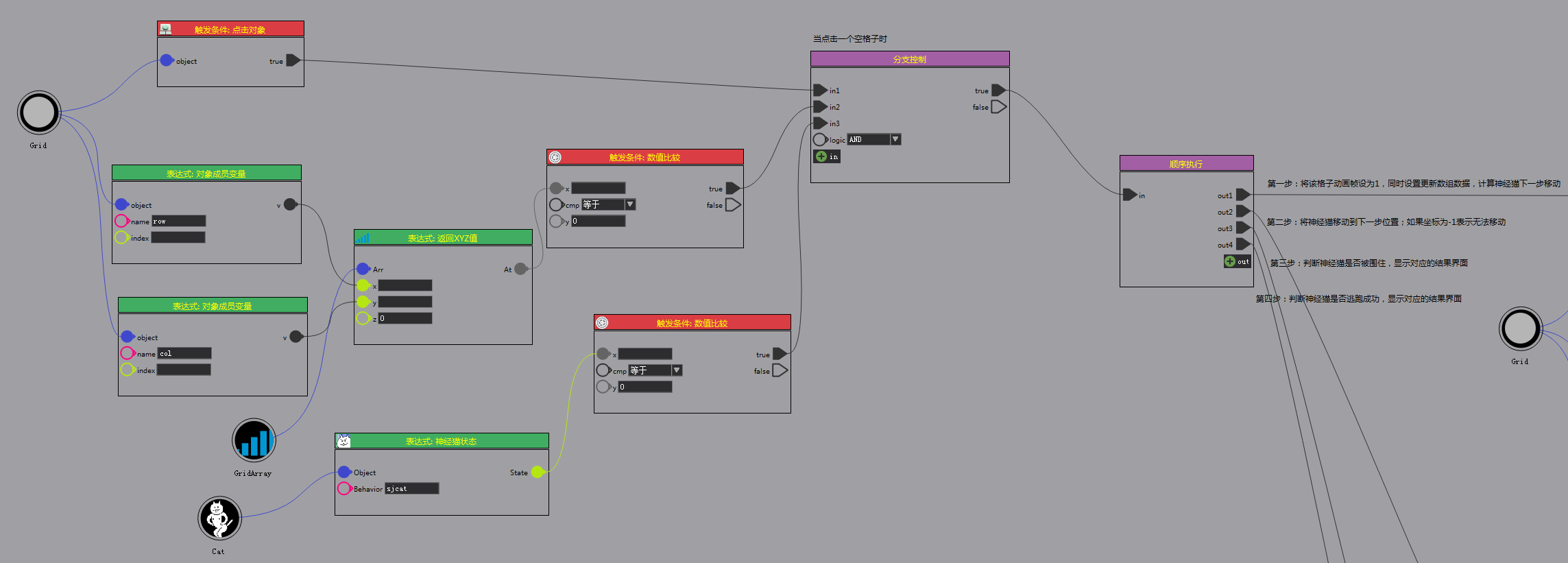
Task: Open the upper 数值比较 cmp 等于 dropdown
Action: [x=630, y=204]
